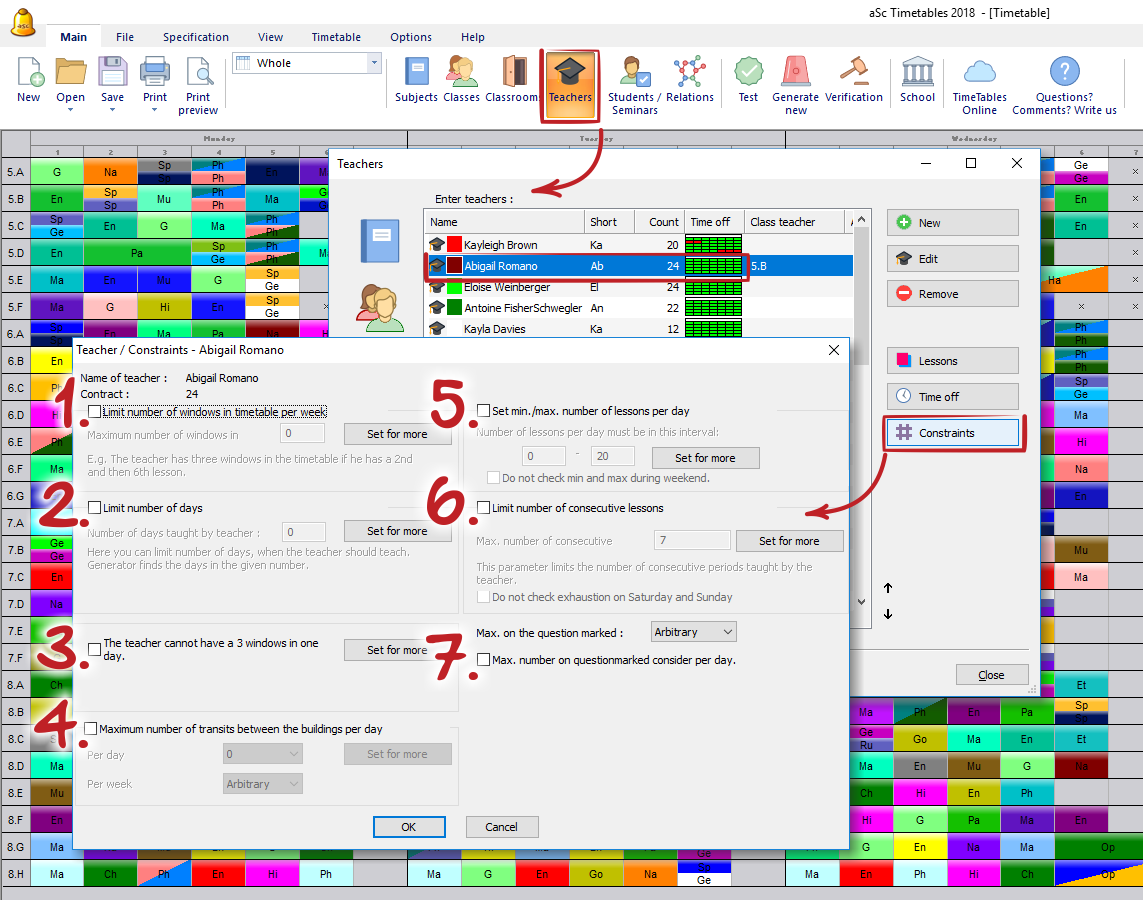Check Limit number of days

tap(95, 508)
